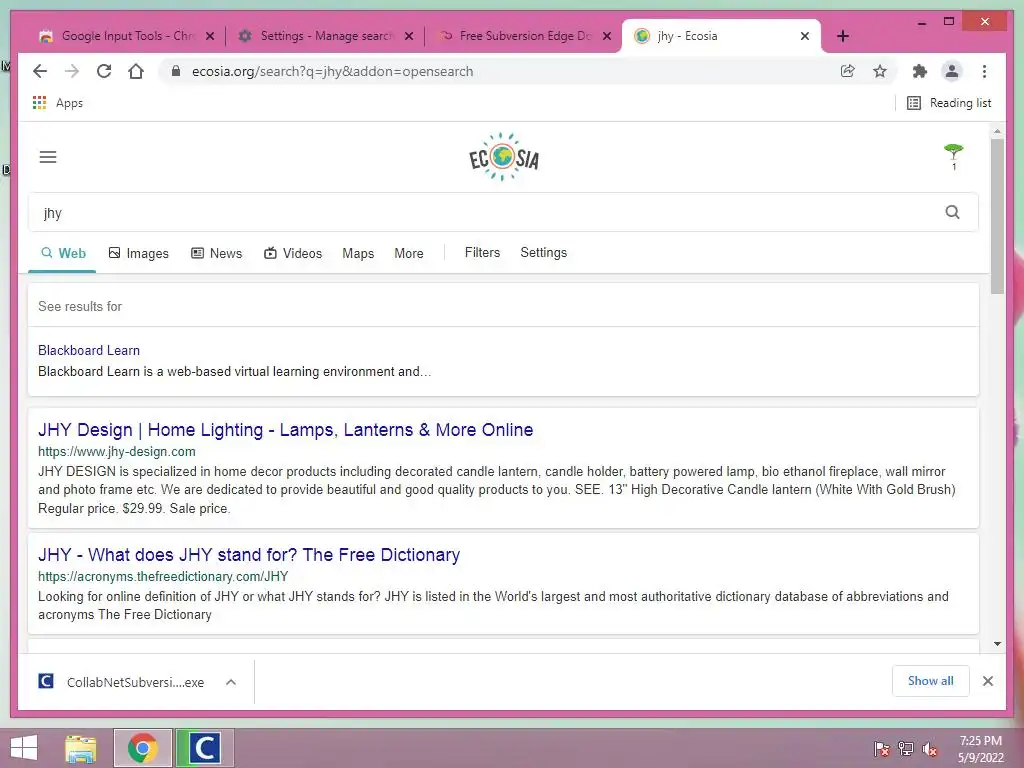Reload the Ecosia page
Viewport: 1024px width, 768px height.
(x=104, y=71)
